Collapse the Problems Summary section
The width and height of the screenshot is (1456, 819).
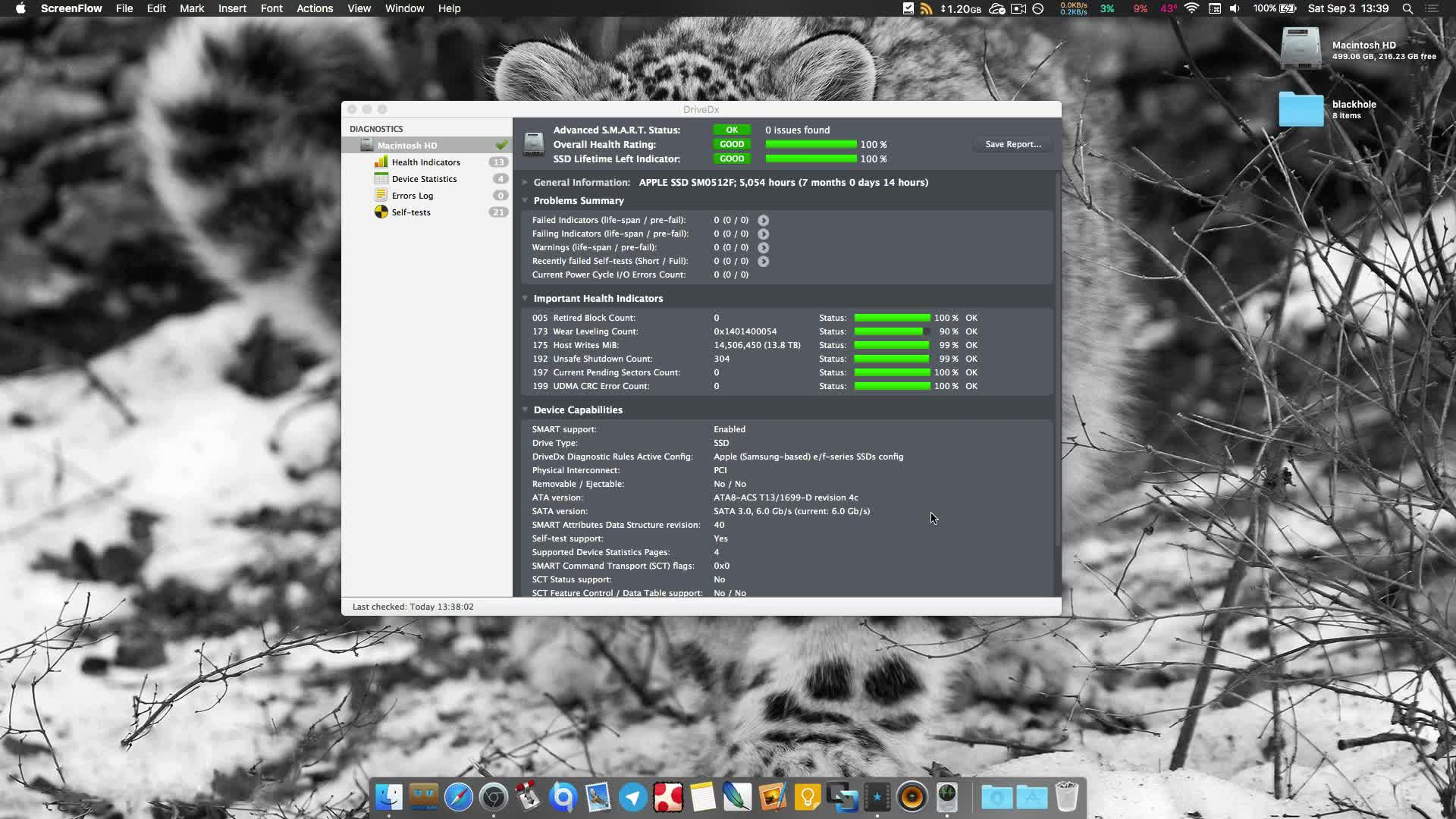point(525,201)
